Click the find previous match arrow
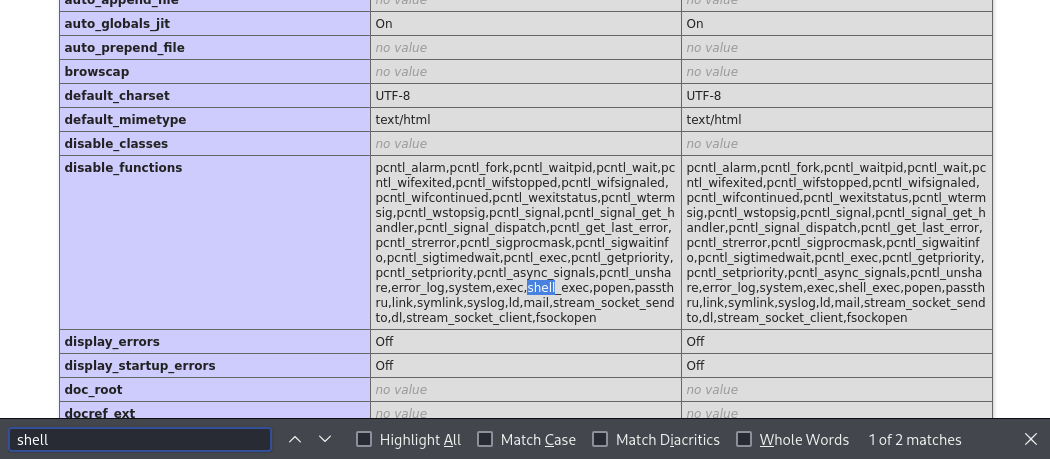This screenshot has height=459, width=1050. pyautogui.click(x=295, y=439)
